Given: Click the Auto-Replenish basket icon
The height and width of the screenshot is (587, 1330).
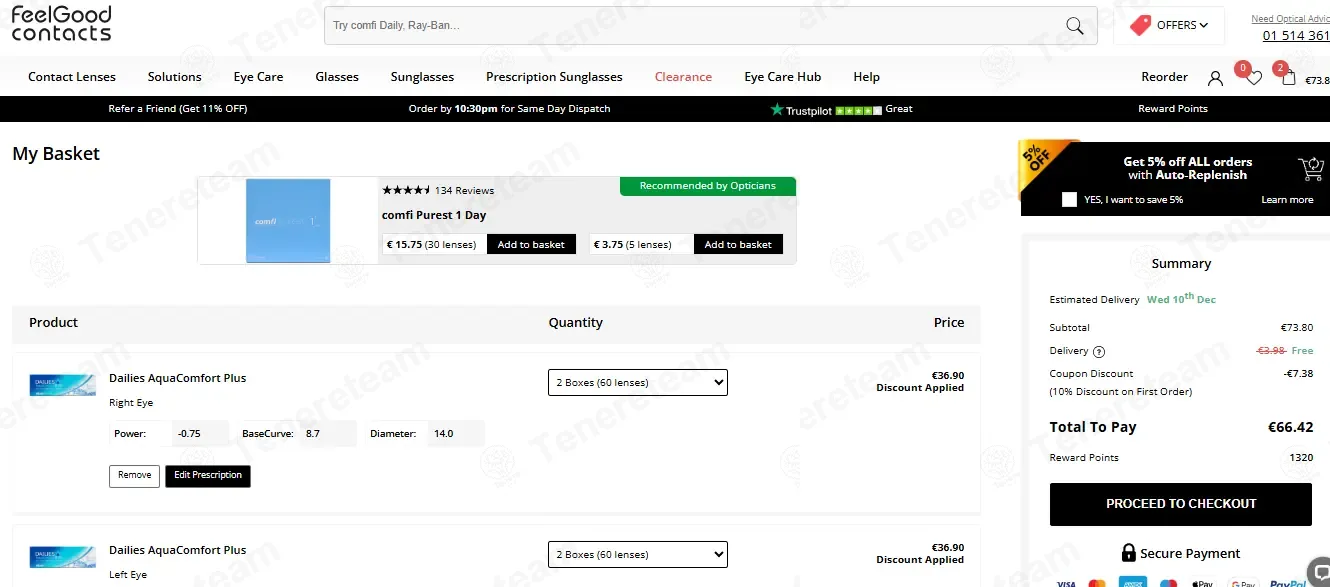Looking at the screenshot, I should pos(1310,168).
